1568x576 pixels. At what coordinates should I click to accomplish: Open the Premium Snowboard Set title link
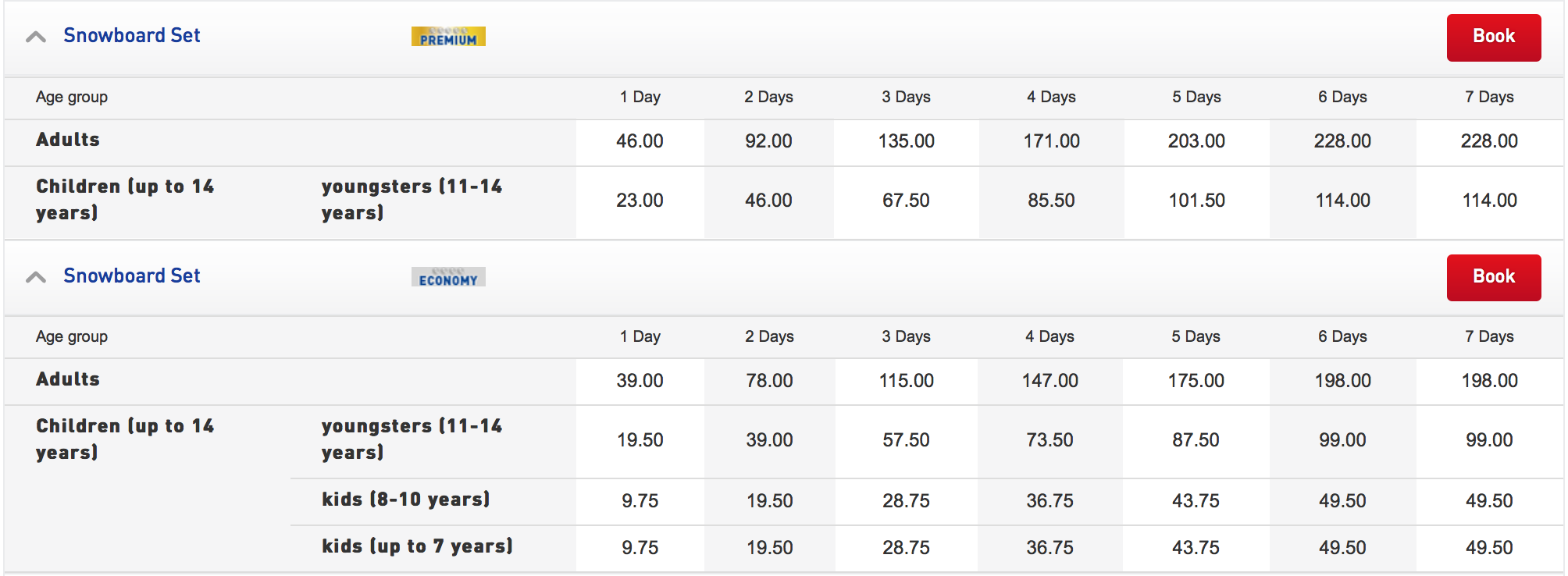pyautogui.click(x=132, y=36)
